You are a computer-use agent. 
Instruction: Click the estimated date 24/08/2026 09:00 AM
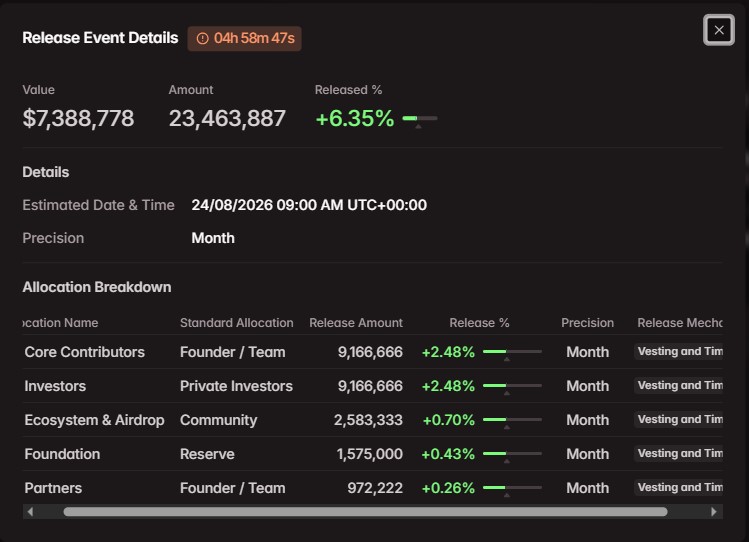pos(309,205)
